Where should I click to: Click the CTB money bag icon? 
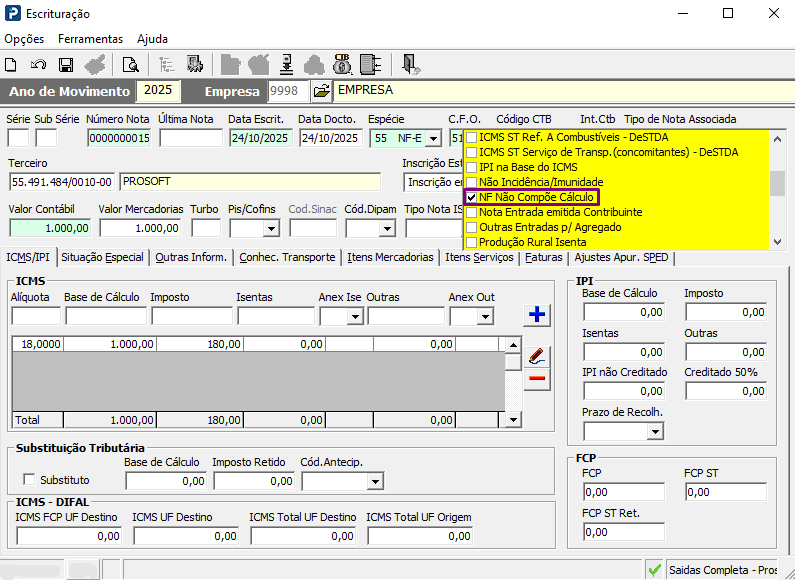click(x=342, y=65)
